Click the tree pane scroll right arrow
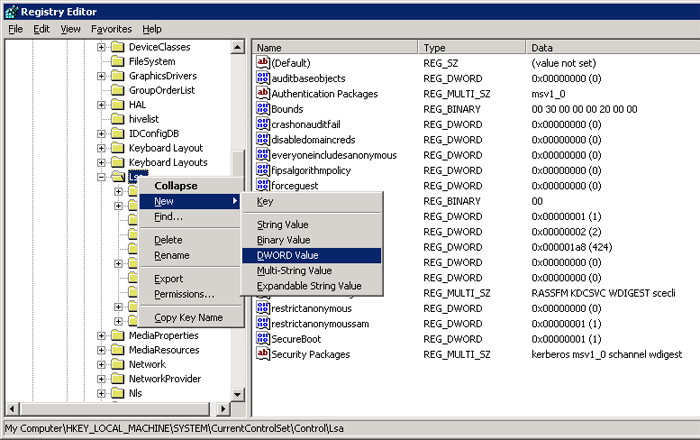 tap(223, 409)
